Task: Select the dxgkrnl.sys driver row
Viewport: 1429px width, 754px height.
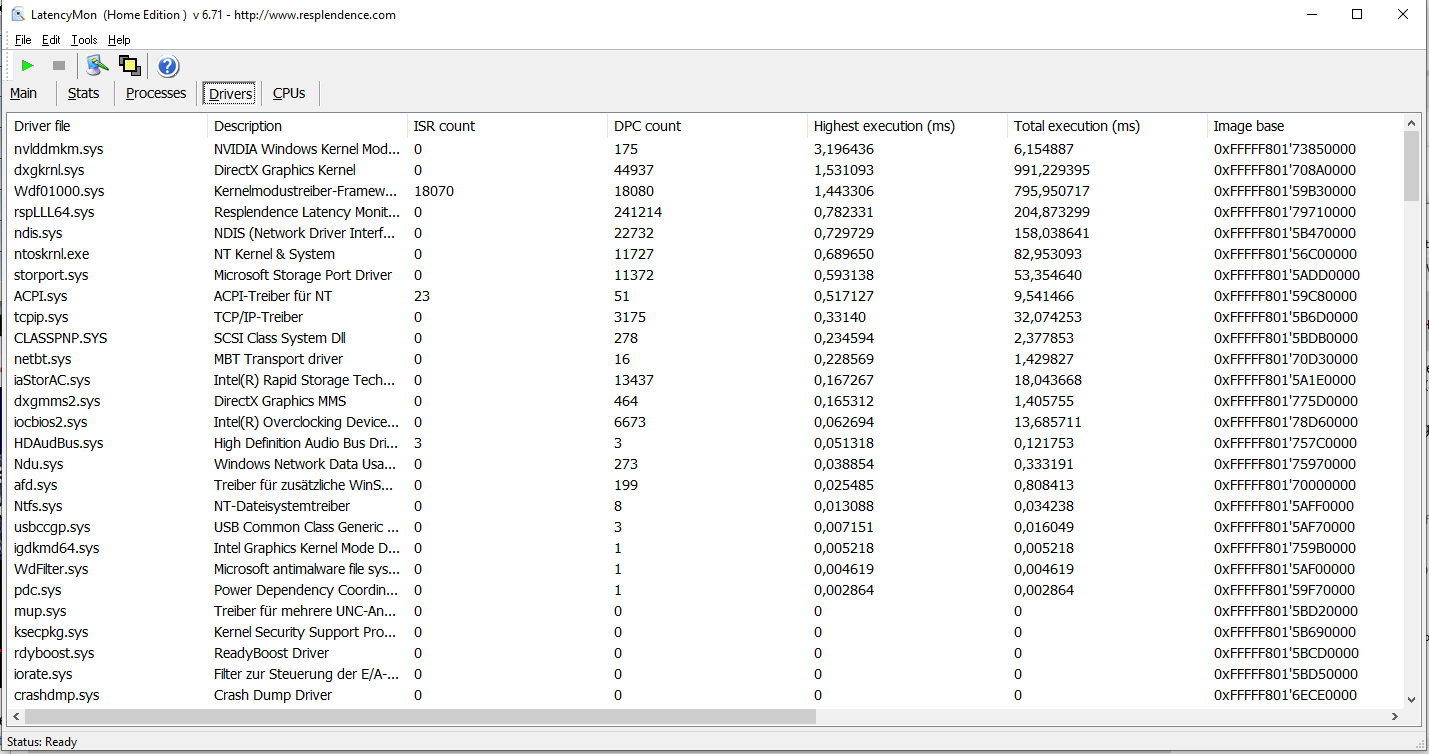Action: click(x=705, y=170)
